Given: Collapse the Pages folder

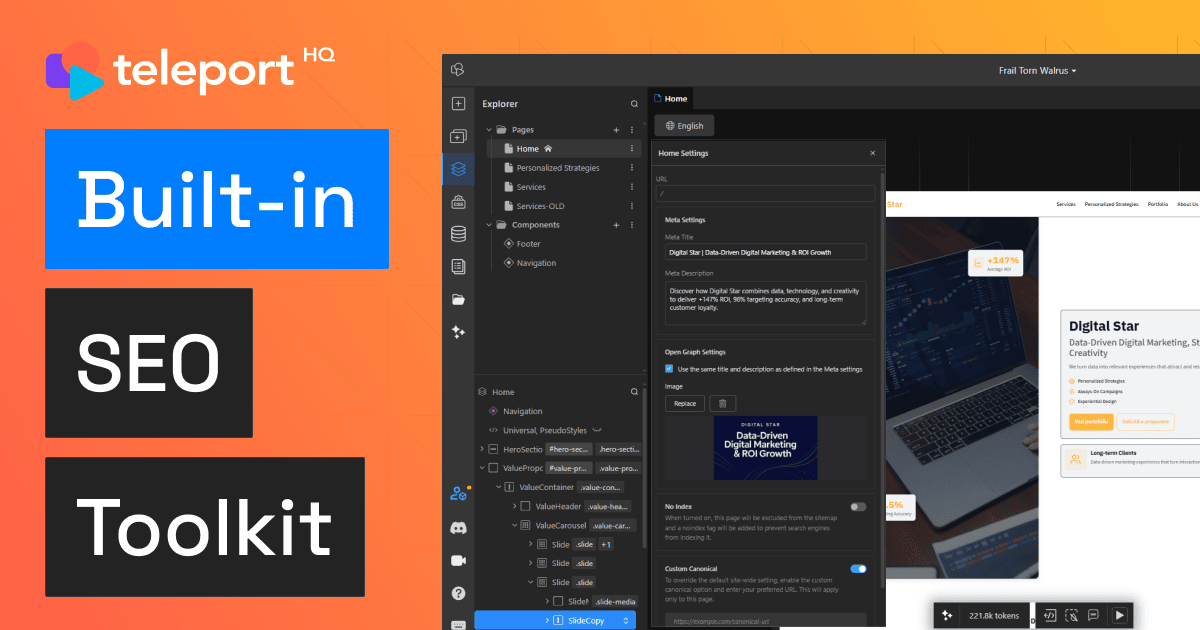Looking at the screenshot, I should pyautogui.click(x=489, y=130).
